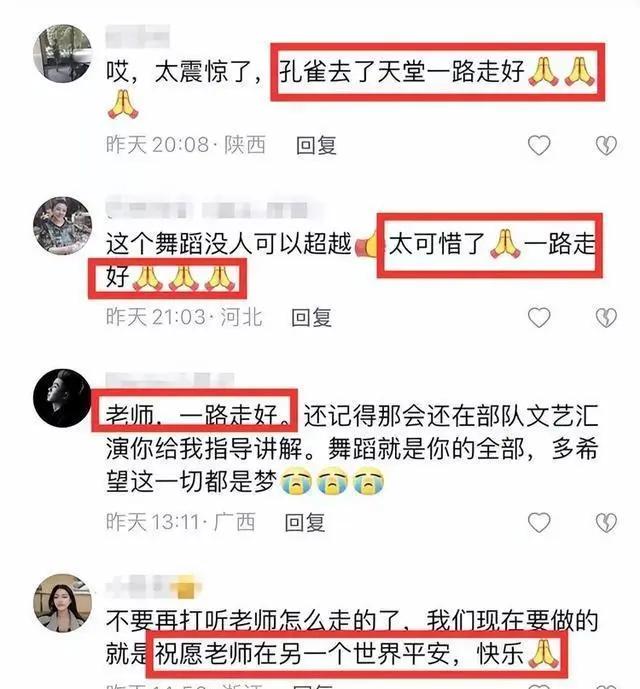Reply (回复) to the 20:08 Shaanxi comment
640x689 pixels.
coord(316,145)
